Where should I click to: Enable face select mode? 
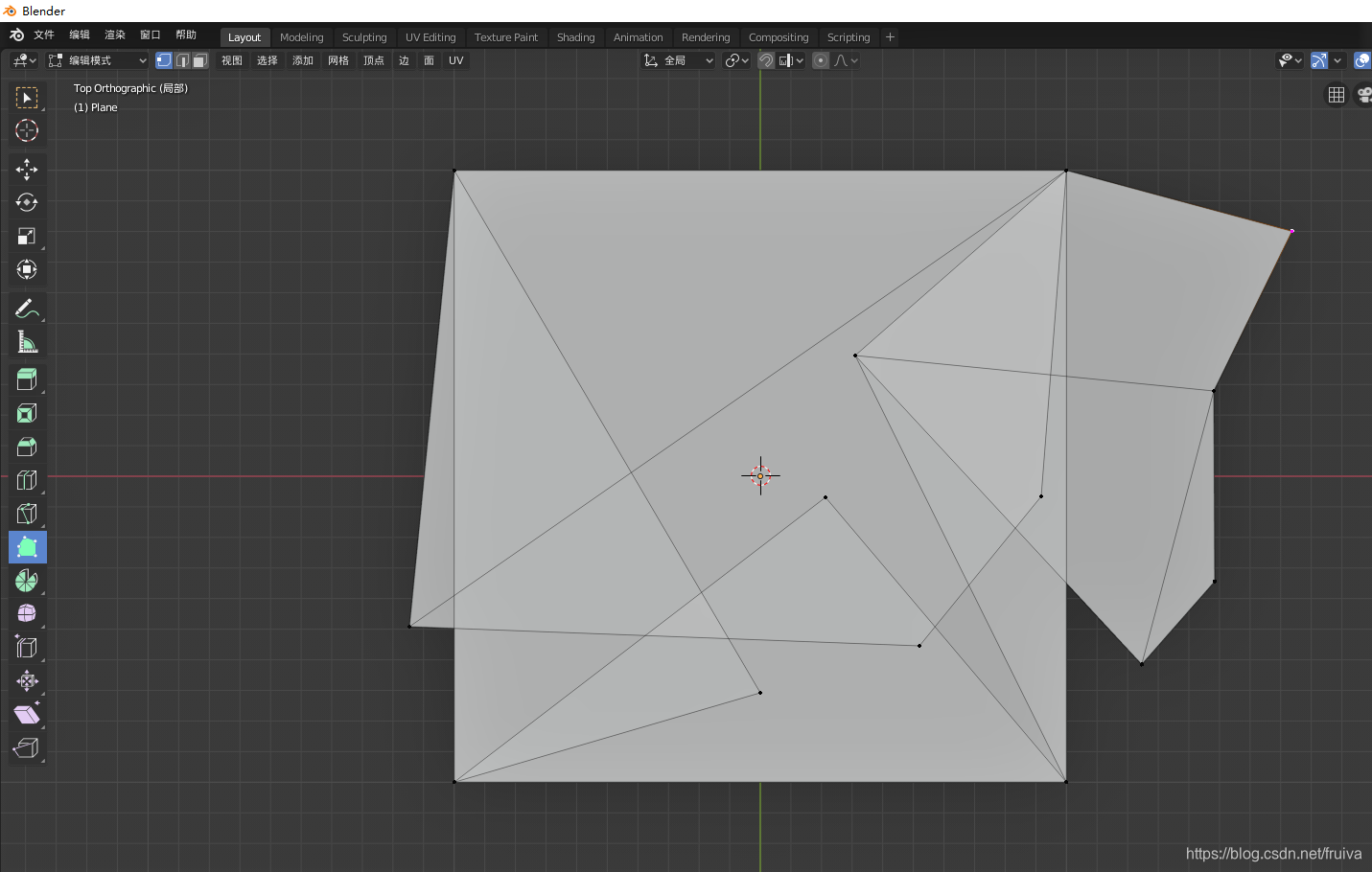coord(200,60)
